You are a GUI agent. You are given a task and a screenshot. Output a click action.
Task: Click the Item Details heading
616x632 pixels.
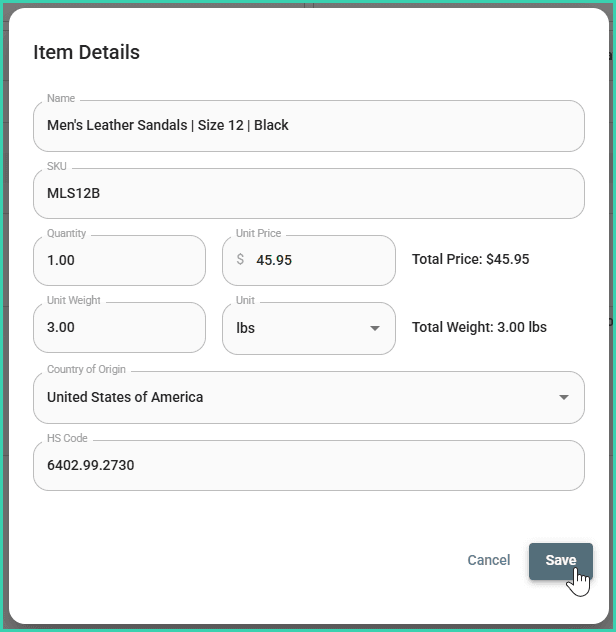coord(87,52)
